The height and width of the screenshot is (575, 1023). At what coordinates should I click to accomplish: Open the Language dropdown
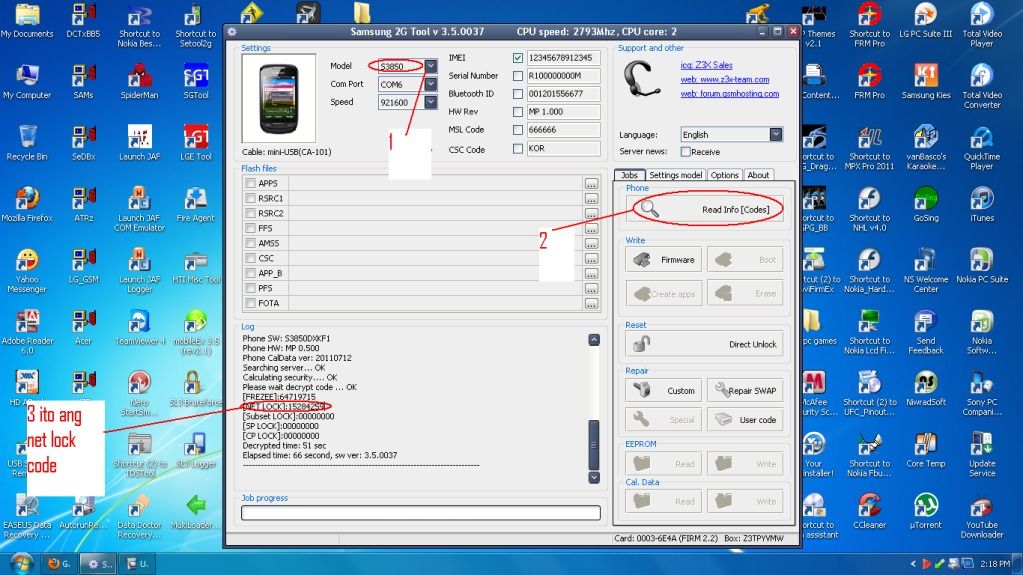coord(776,134)
